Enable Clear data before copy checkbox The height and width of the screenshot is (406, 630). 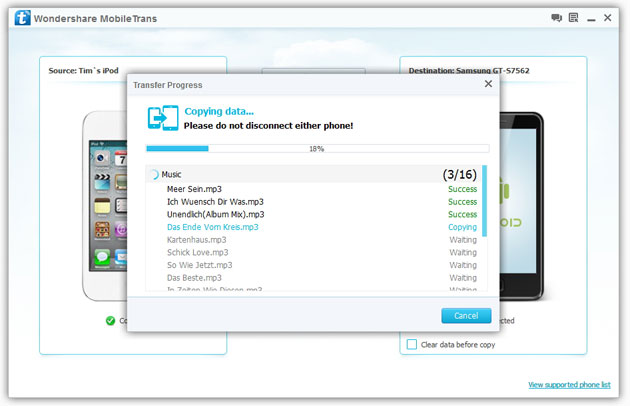[412, 344]
